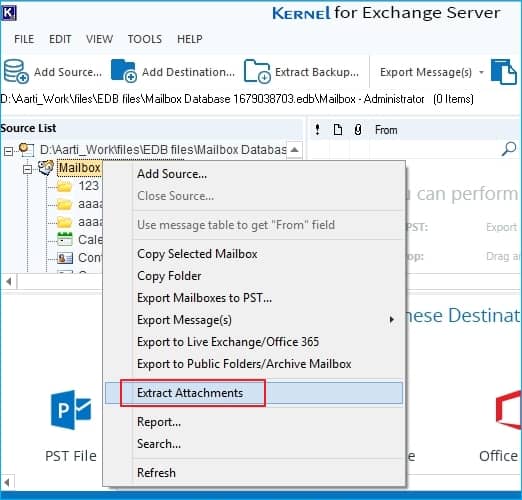This screenshot has width=522, height=500.
Task: Click the (0 Items) count text
Action: [453, 99]
